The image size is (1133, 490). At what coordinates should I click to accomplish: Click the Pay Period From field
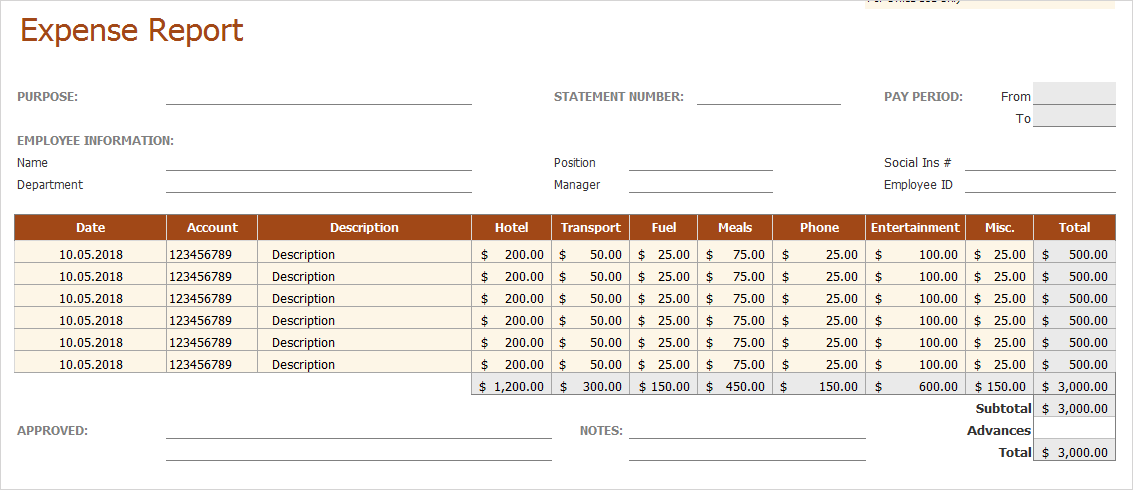point(1074,94)
